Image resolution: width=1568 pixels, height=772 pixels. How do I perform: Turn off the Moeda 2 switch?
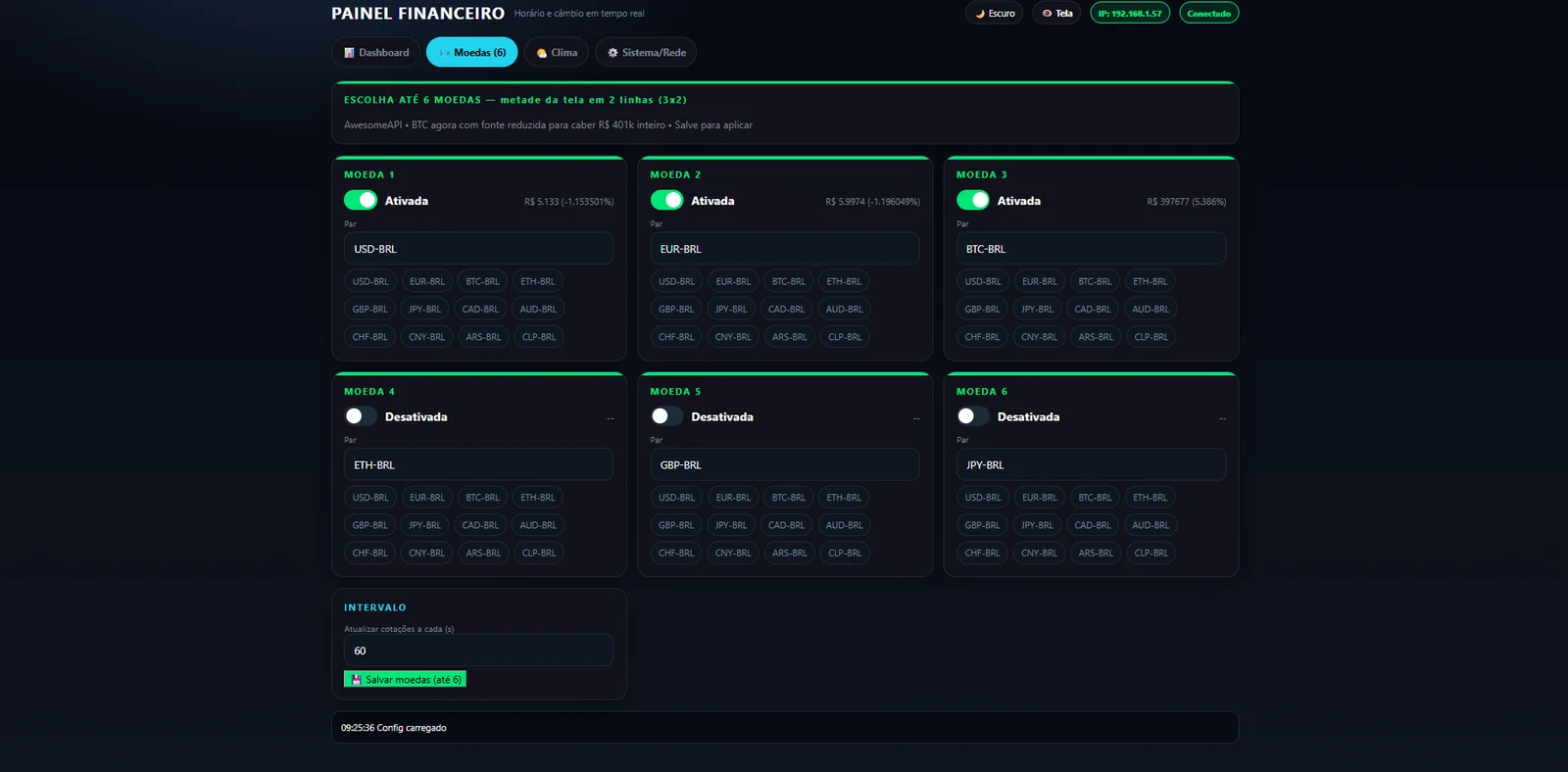(x=667, y=200)
